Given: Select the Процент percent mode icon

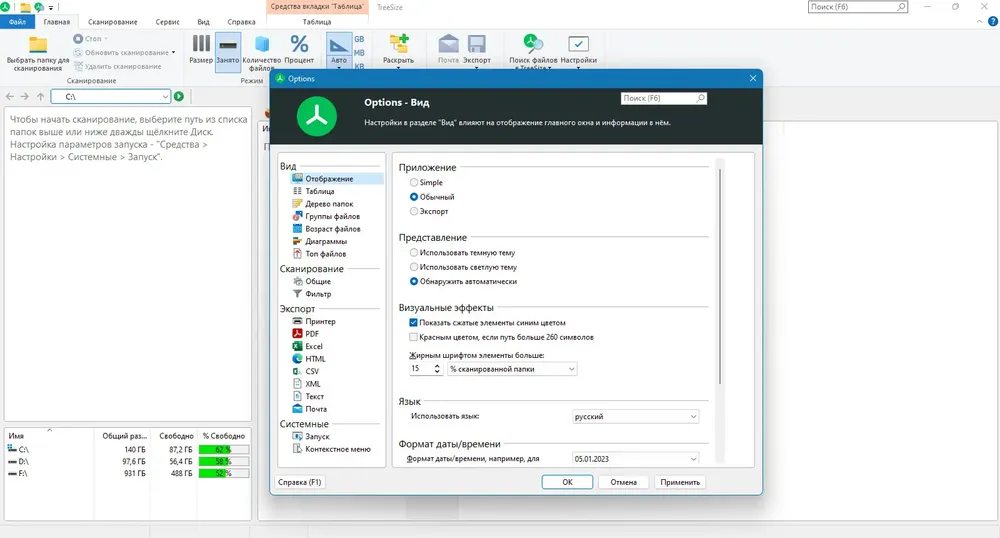Looking at the screenshot, I should (x=299, y=44).
